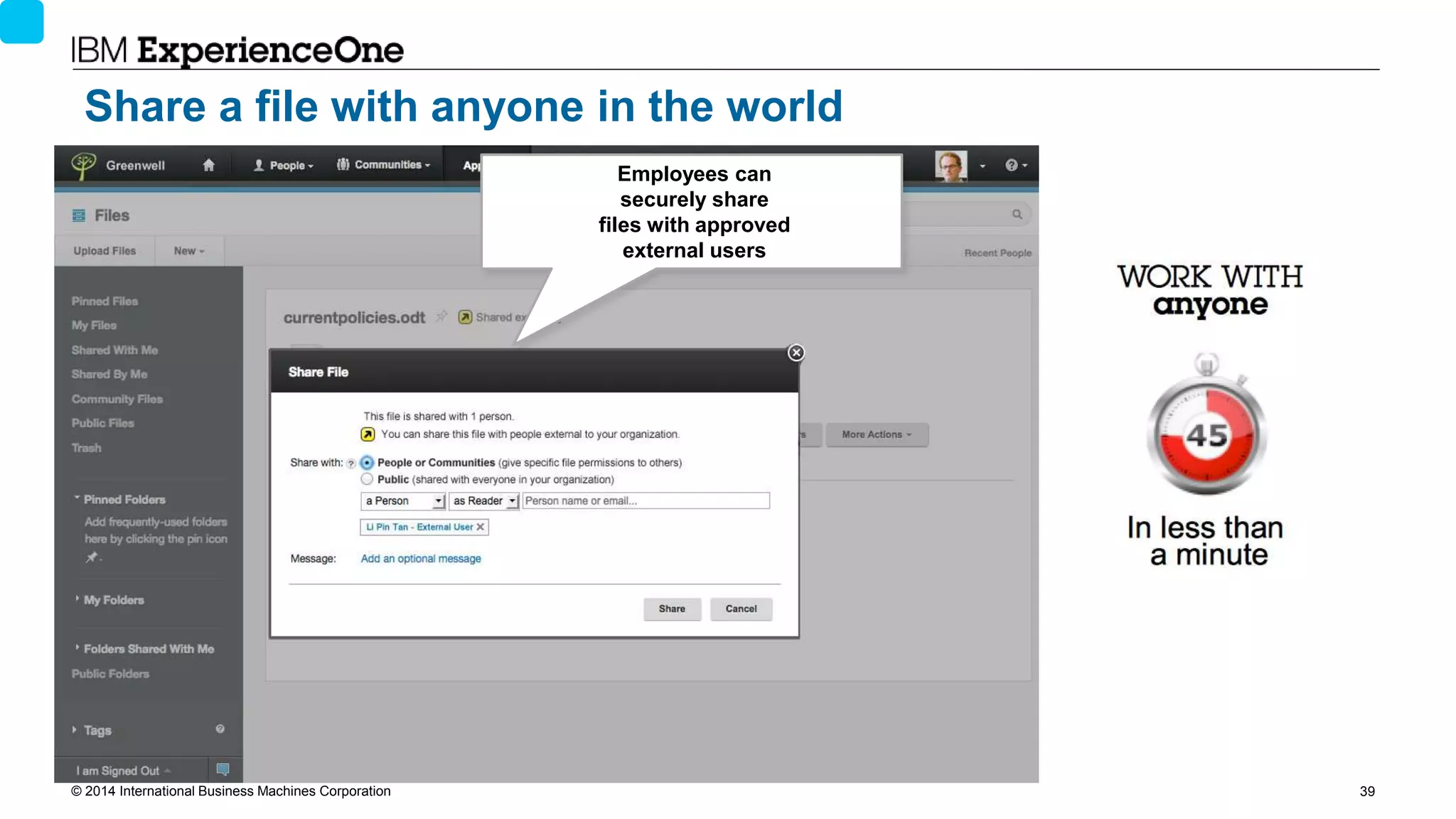The height and width of the screenshot is (819, 1456).
Task: Open Shared By Me list
Action: [x=109, y=375]
